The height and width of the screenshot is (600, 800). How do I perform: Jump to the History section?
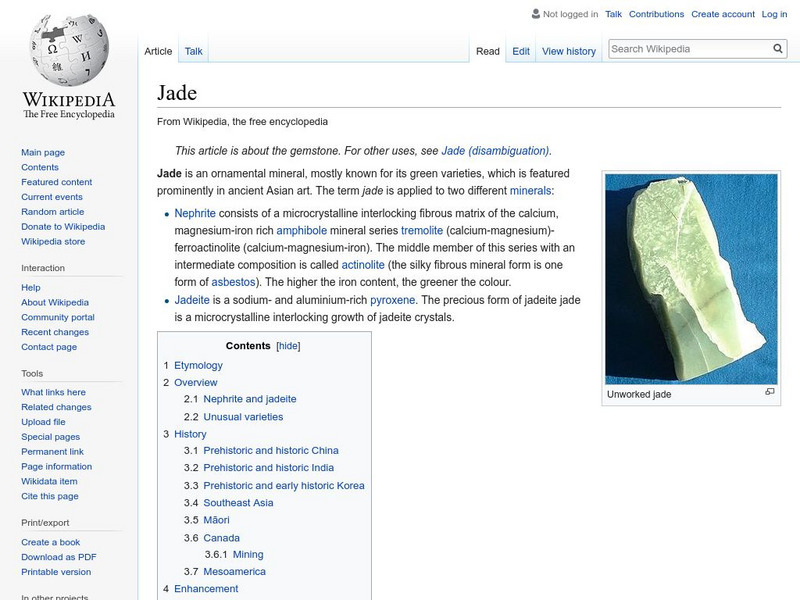(x=190, y=434)
